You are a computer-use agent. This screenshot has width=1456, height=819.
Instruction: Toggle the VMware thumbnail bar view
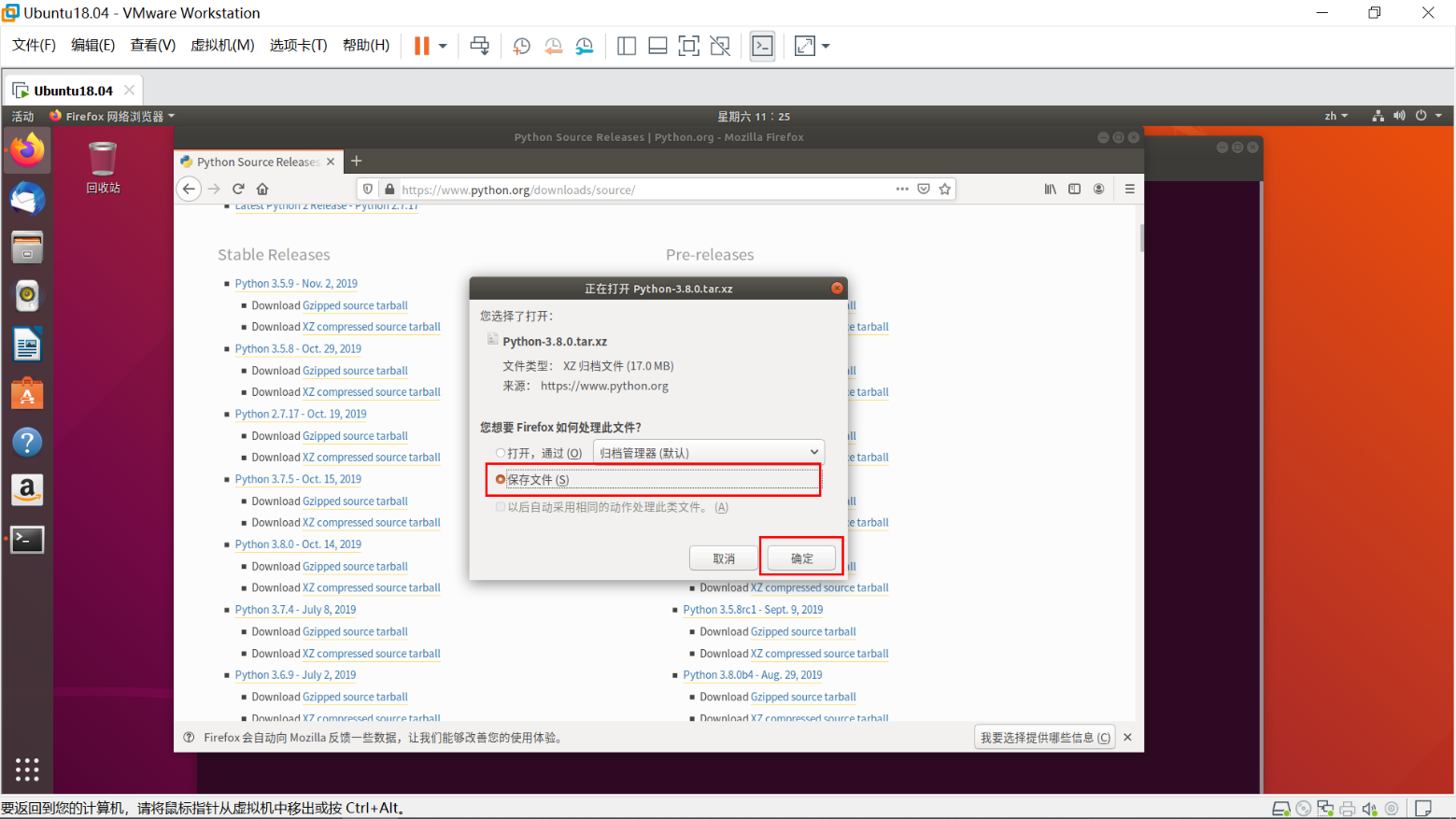click(x=657, y=46)
